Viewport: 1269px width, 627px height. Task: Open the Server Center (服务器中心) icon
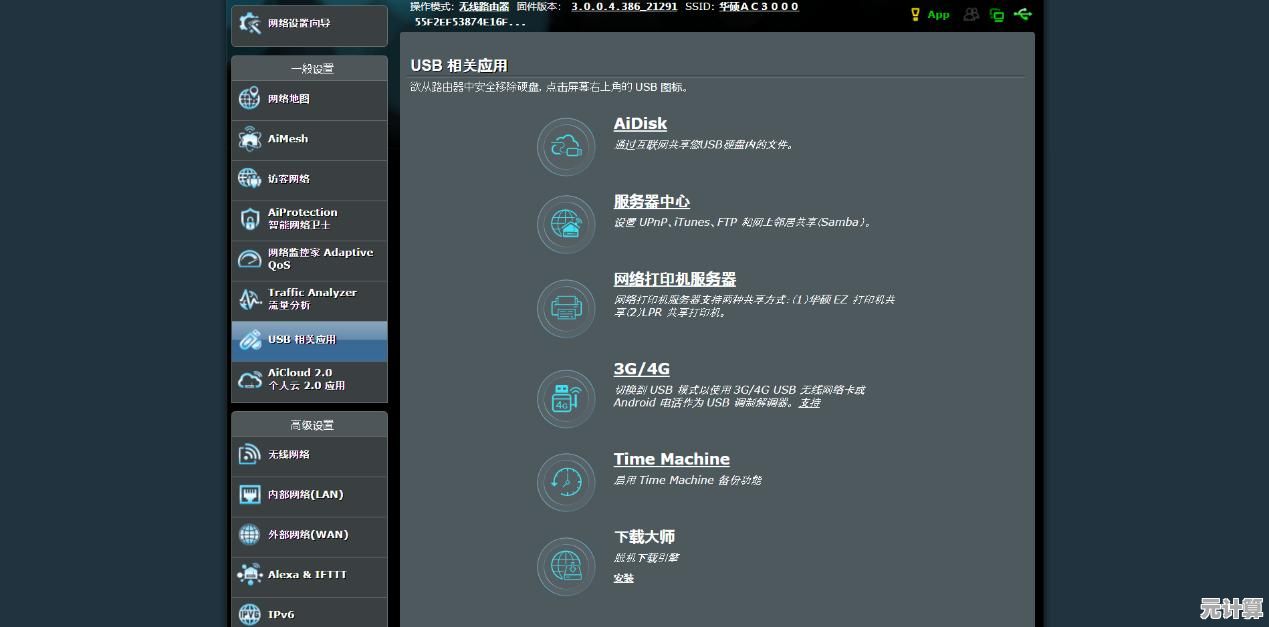pyautogui.click(x=566, y=224)
